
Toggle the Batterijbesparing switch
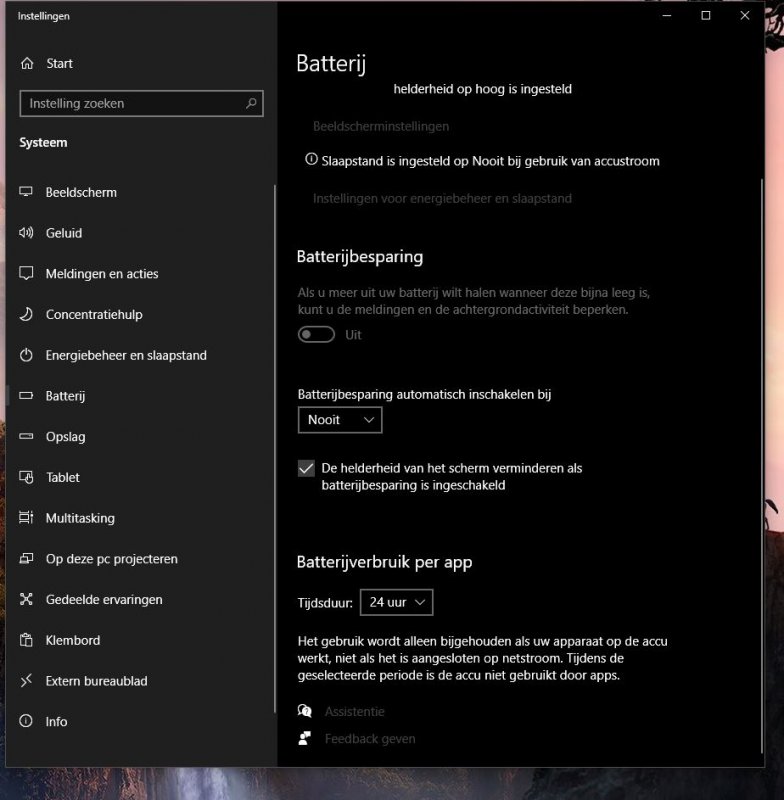click(316, 335)
